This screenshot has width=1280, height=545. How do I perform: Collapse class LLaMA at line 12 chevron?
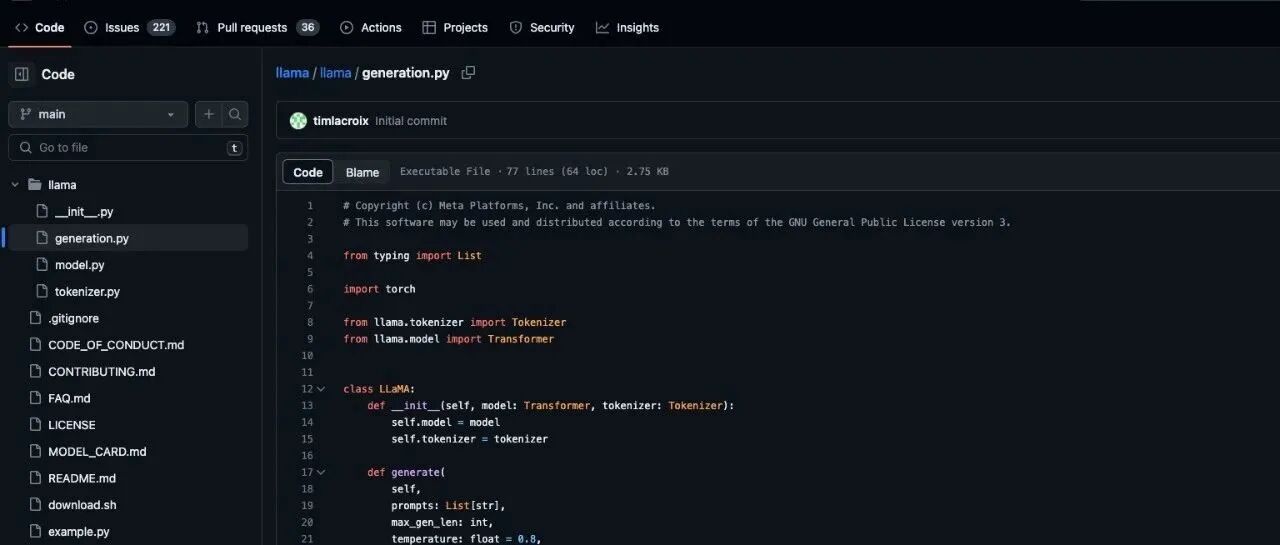pos(320,389)
